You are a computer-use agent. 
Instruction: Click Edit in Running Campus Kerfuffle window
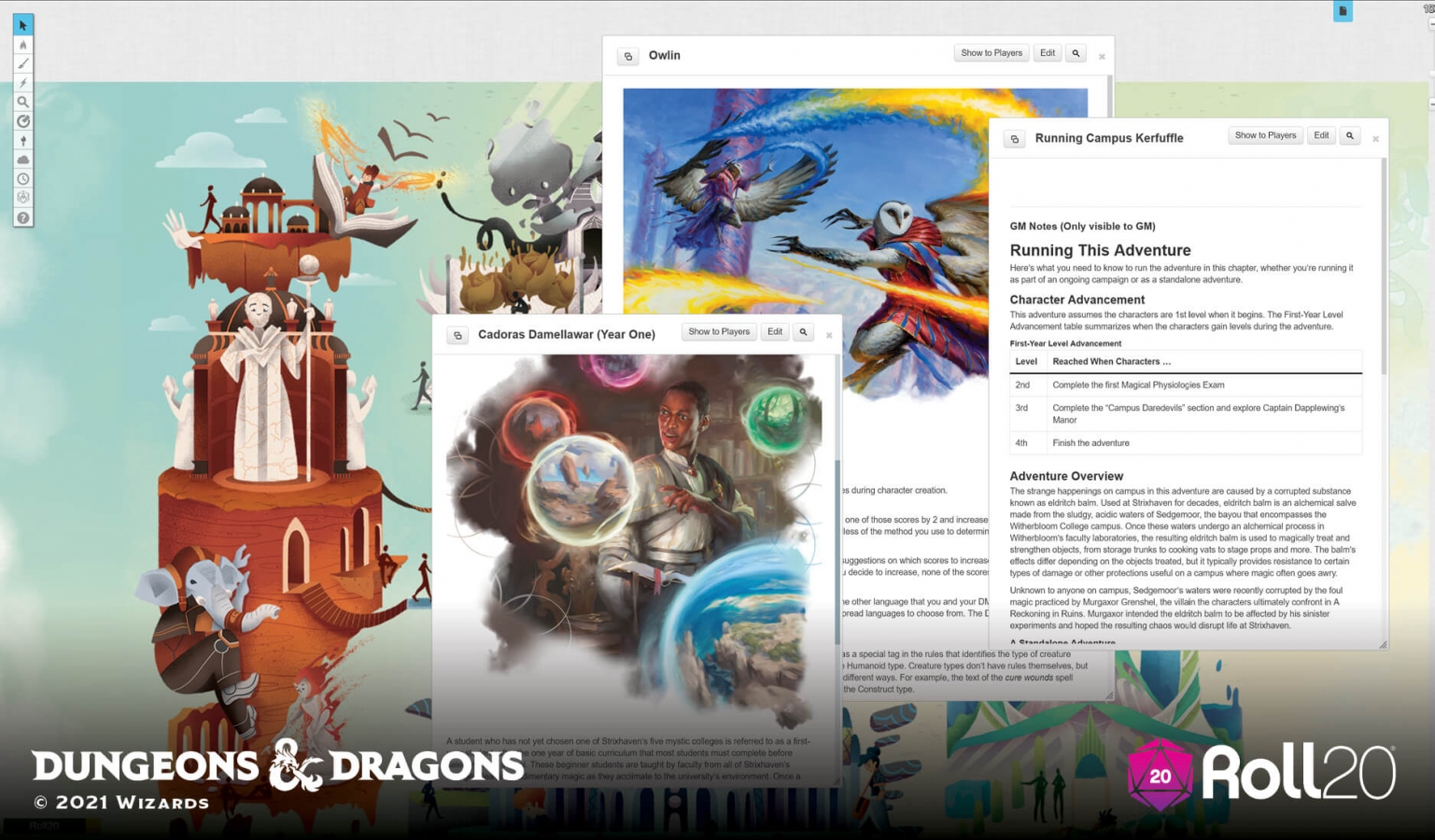[1321, 135]
